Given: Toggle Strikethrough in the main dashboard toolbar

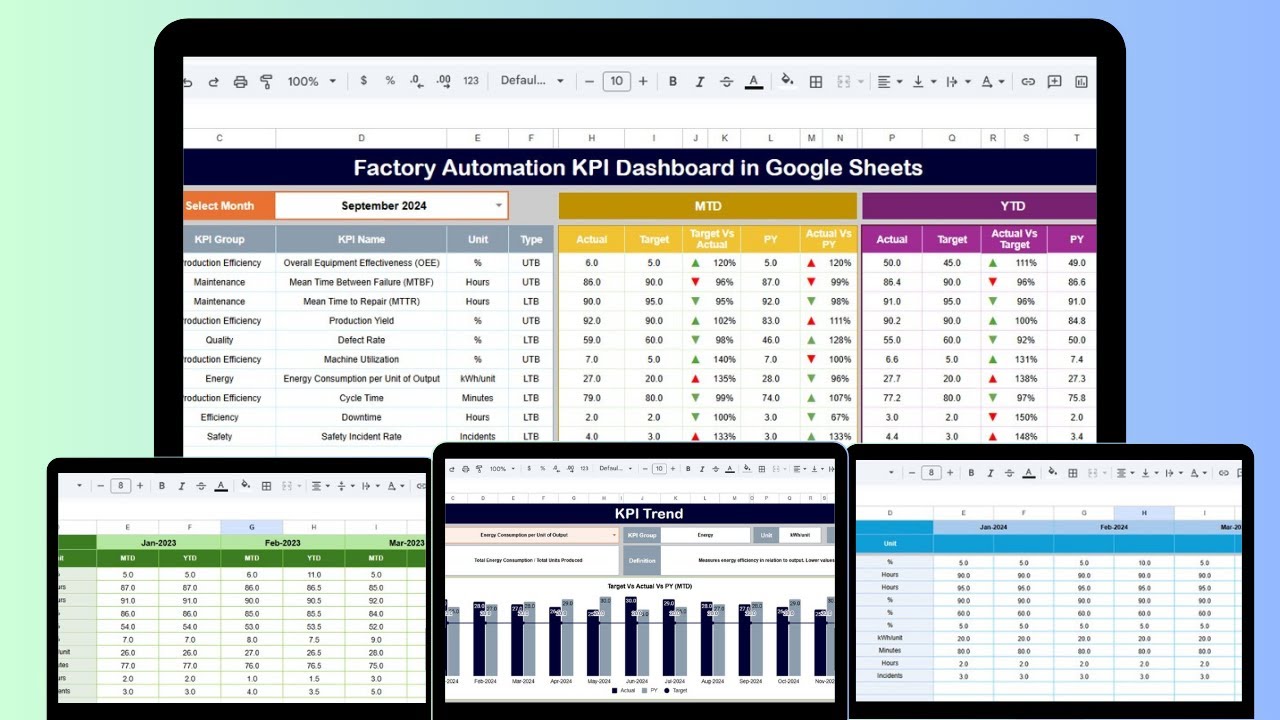Looking at the screenshot, I should (727, 82).
